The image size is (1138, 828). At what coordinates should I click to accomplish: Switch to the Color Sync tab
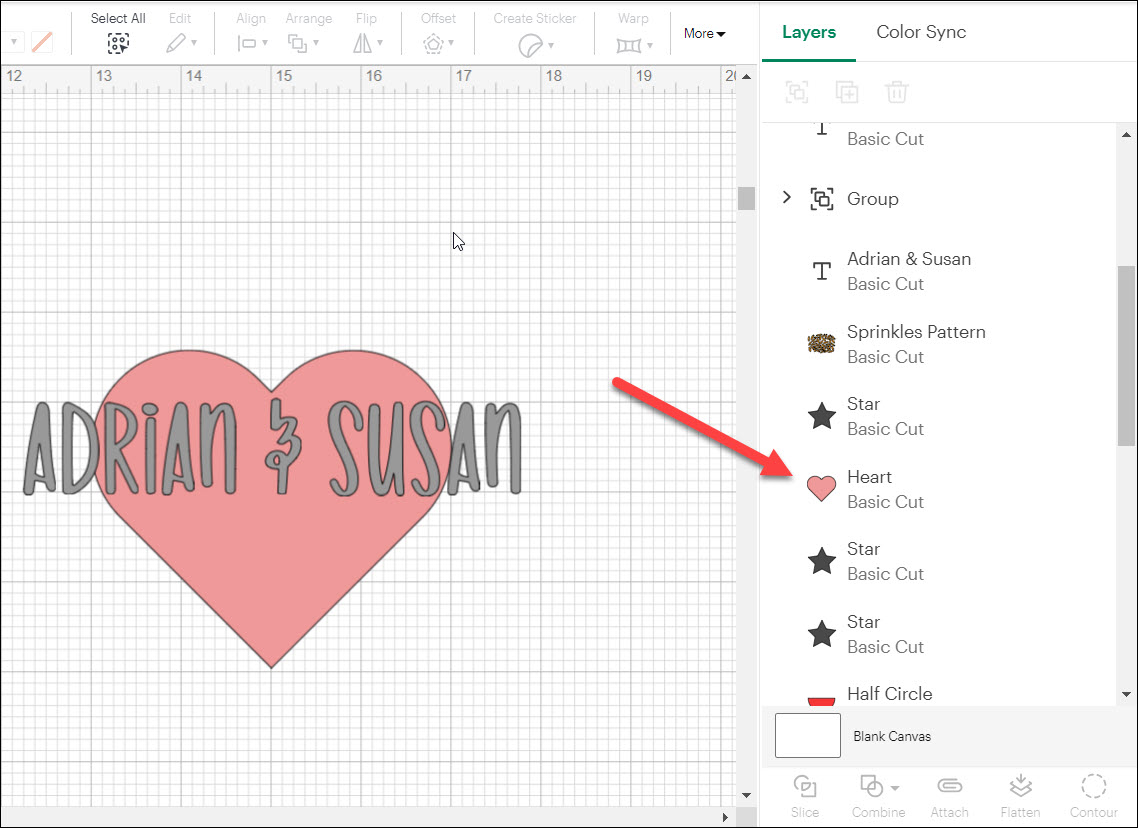pos(921,32)
